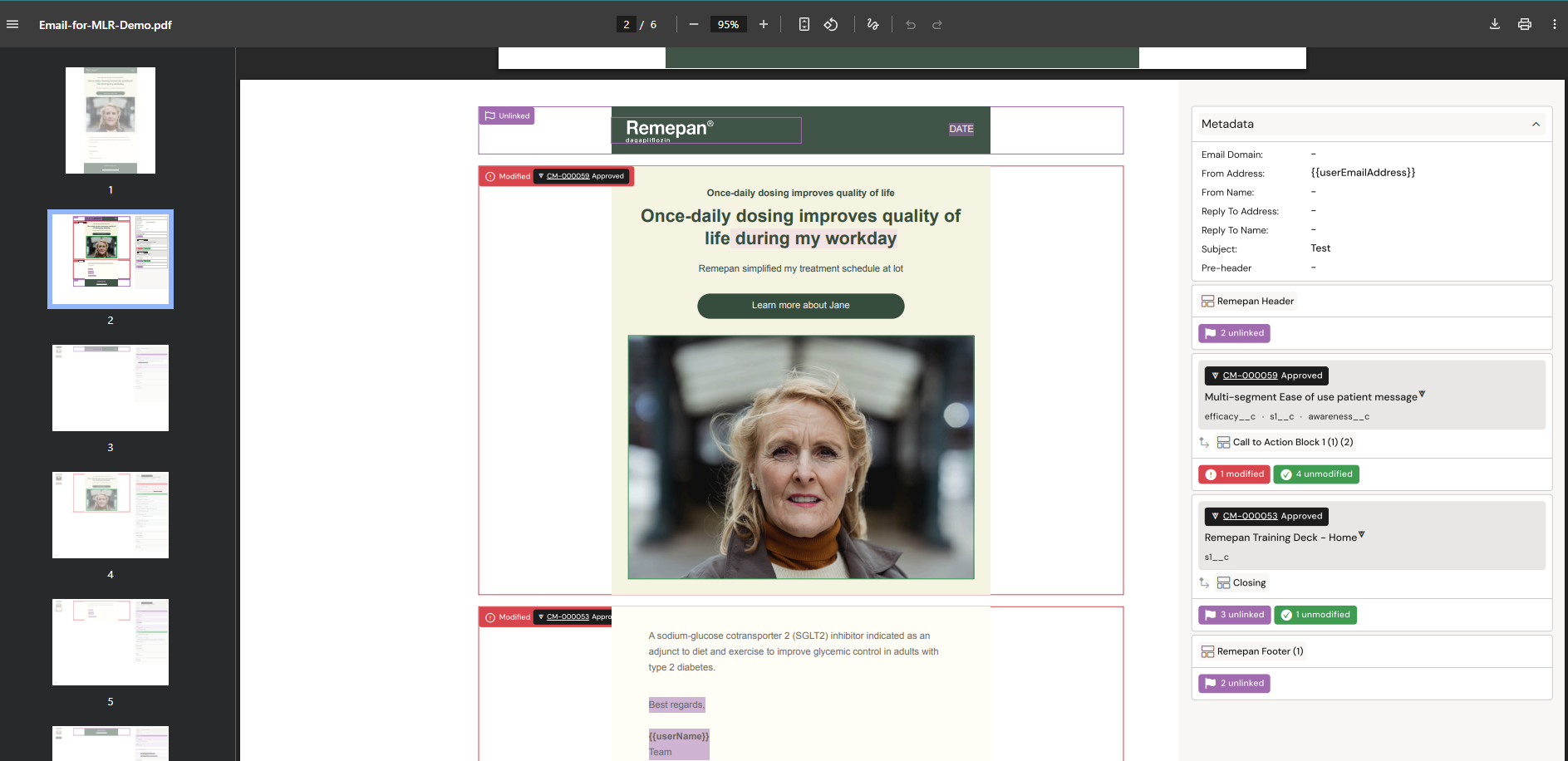The image size is (1568, 761).
Task: Click the zoom out minus icon
Action: coord(694,24)
